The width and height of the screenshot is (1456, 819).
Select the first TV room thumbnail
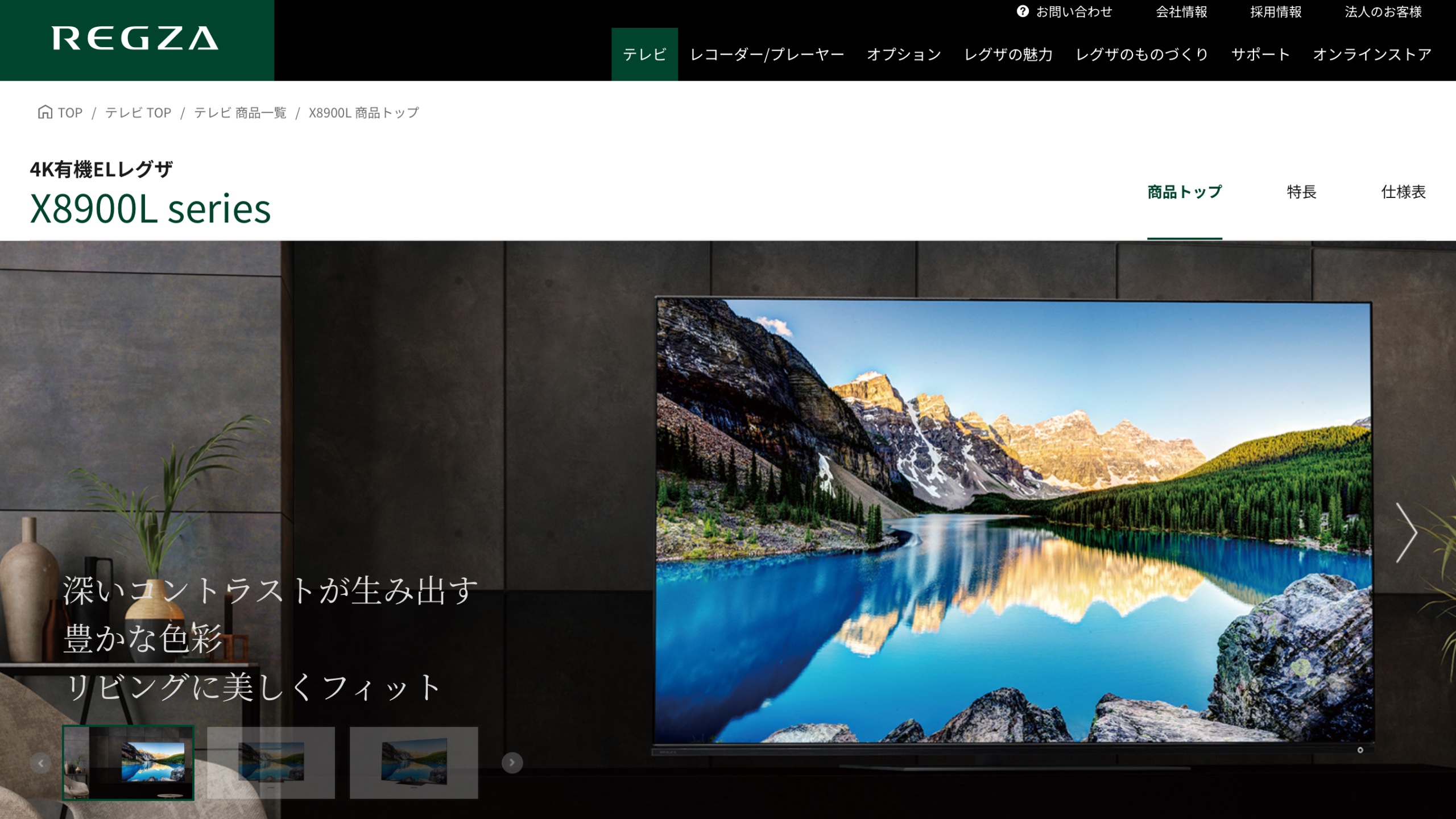click(128, 763)
